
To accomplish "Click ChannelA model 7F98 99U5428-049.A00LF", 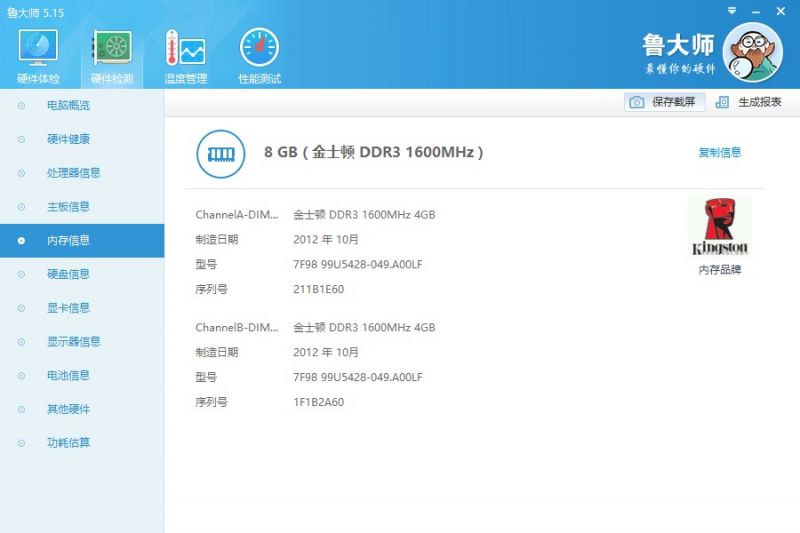I will tap(358, 264).
